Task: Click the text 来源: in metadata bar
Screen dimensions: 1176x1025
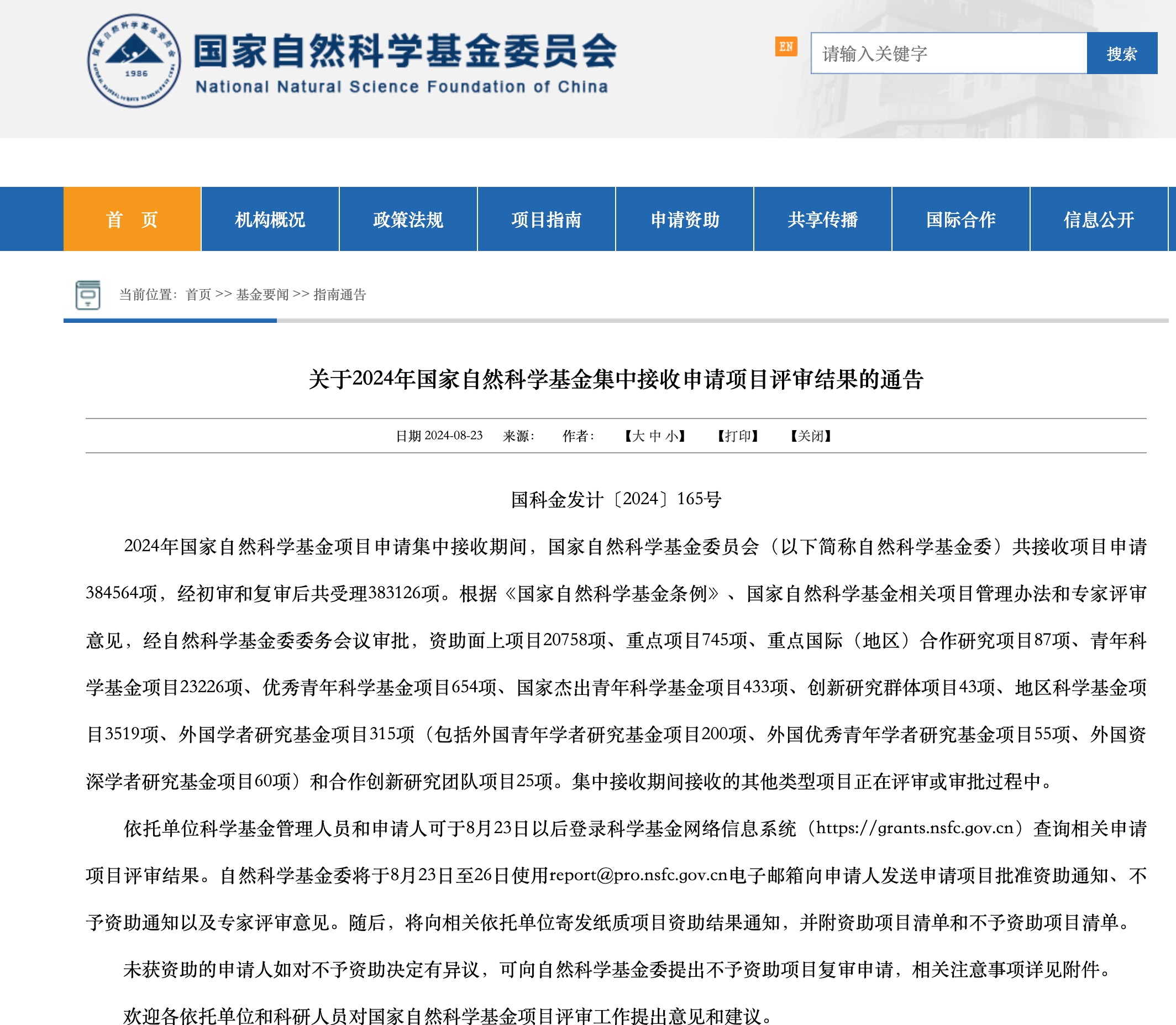Action: click(x=518, y=436)
